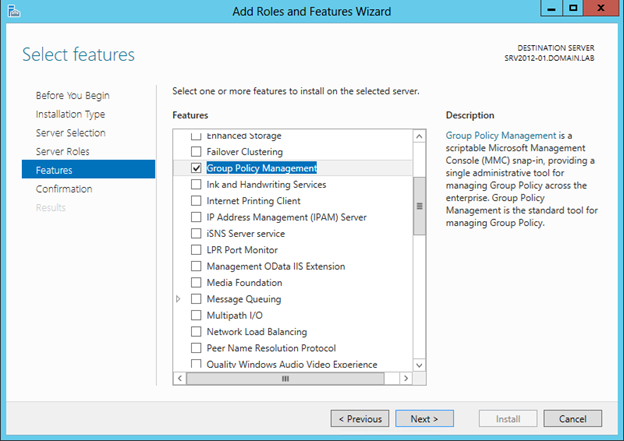The height and width of the screenshot is (441, 624).
Task: Click the horizontal scrollbar thumb under features
Action: click(x=285, y=379)
